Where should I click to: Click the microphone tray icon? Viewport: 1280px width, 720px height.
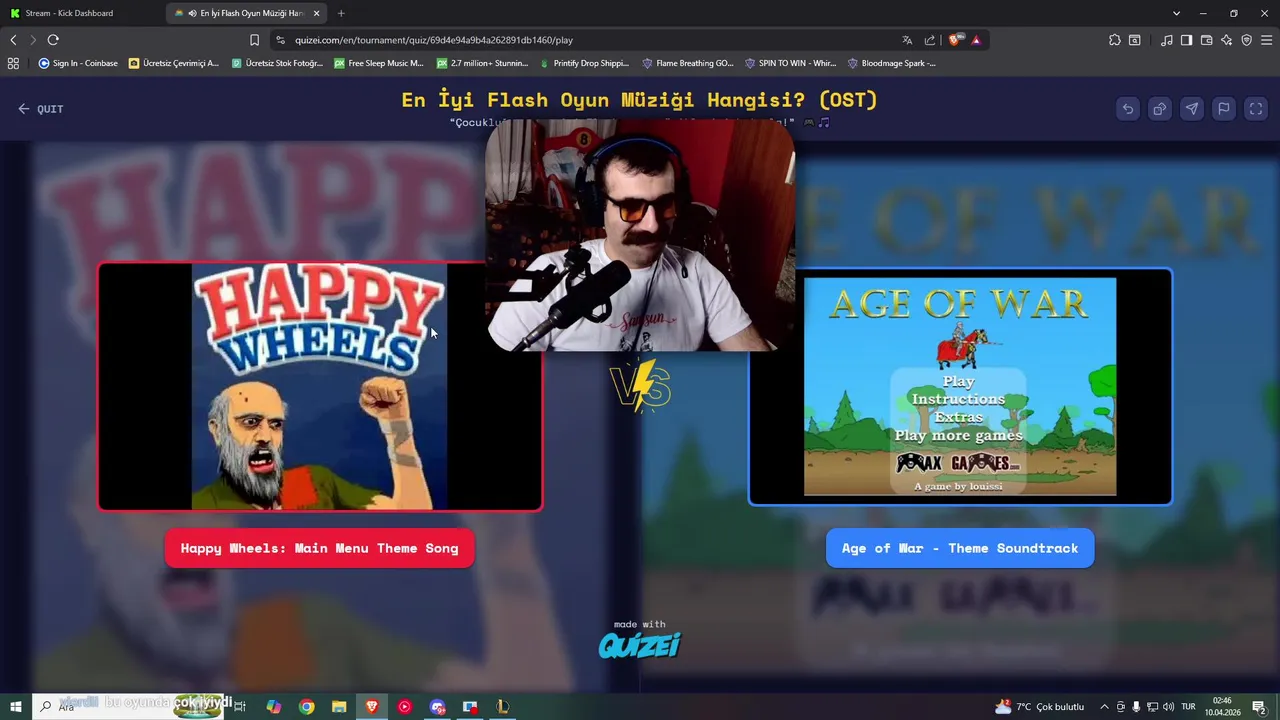[x=1136, y=707]
